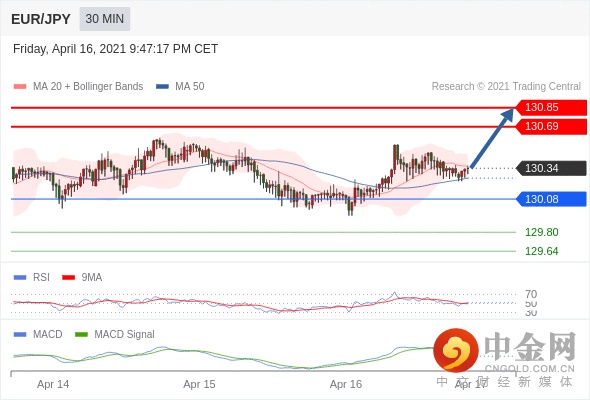Click the 9MA legend label
The height and width of the screenshot is (400, 590).
[x=92, y=278]
